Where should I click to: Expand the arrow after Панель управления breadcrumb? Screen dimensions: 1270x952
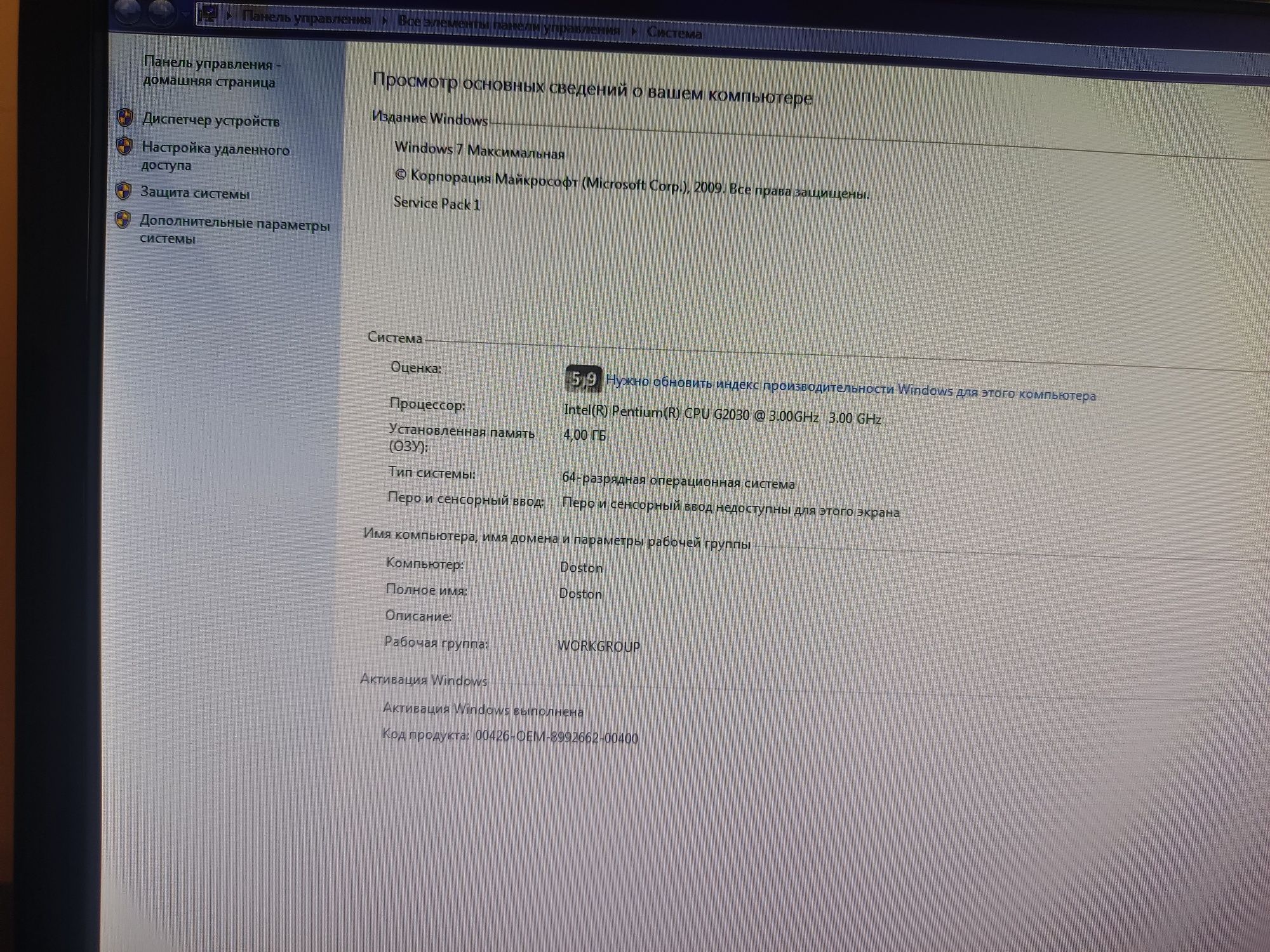384,21
